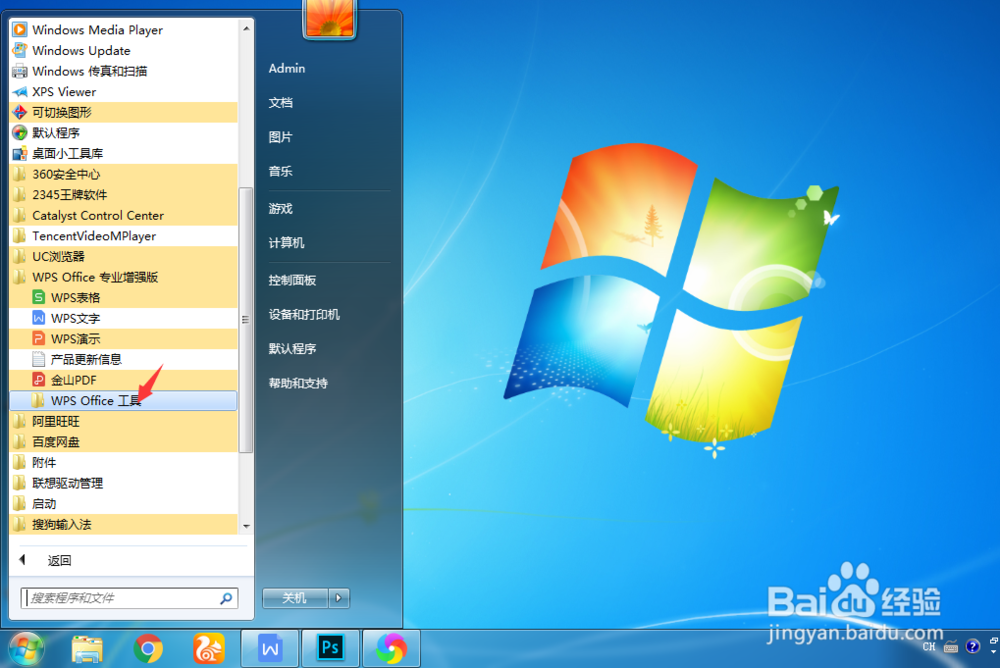Image resolution: width=1000 pixels, height=668 pixels.
Task: Expand TencentVideoMPlayer folder
Action: coord(124,236)
